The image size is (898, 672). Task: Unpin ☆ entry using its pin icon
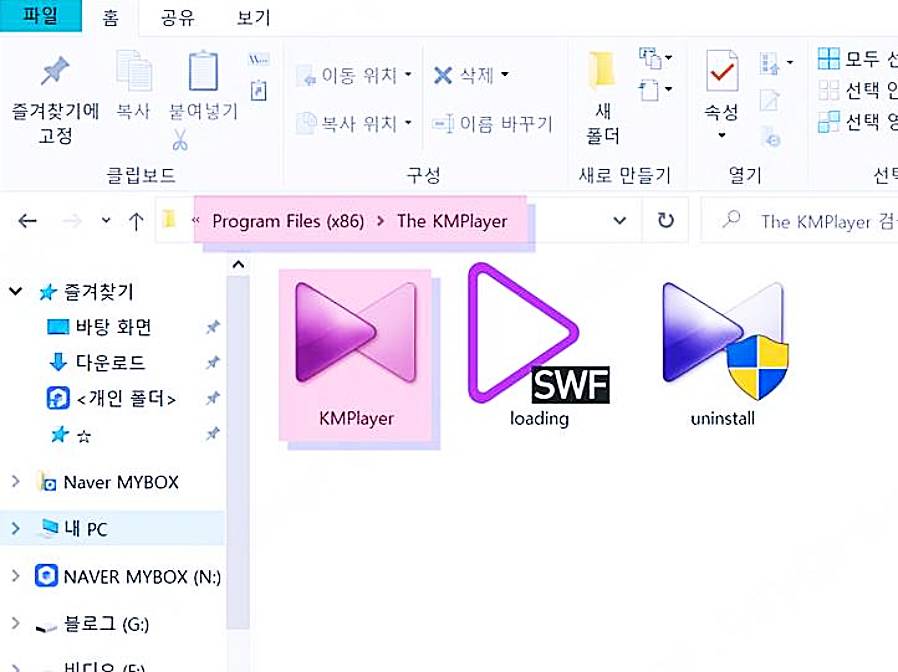[213, 434]
